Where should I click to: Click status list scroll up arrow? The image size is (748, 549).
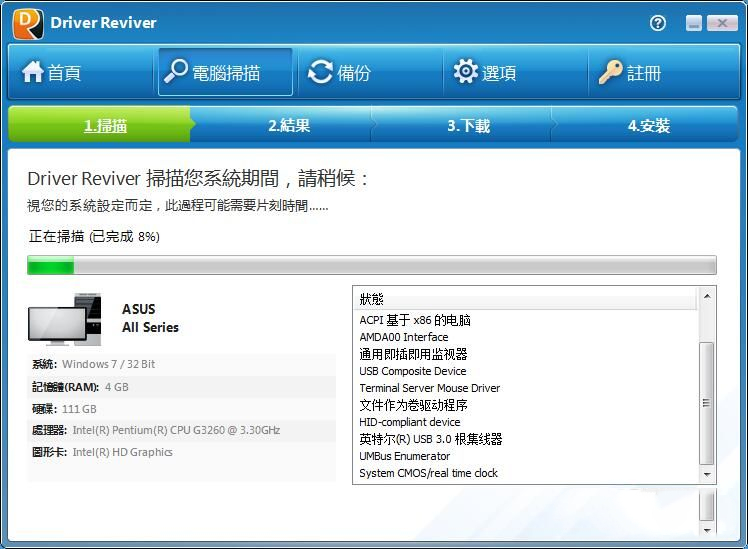coord(707,296)
